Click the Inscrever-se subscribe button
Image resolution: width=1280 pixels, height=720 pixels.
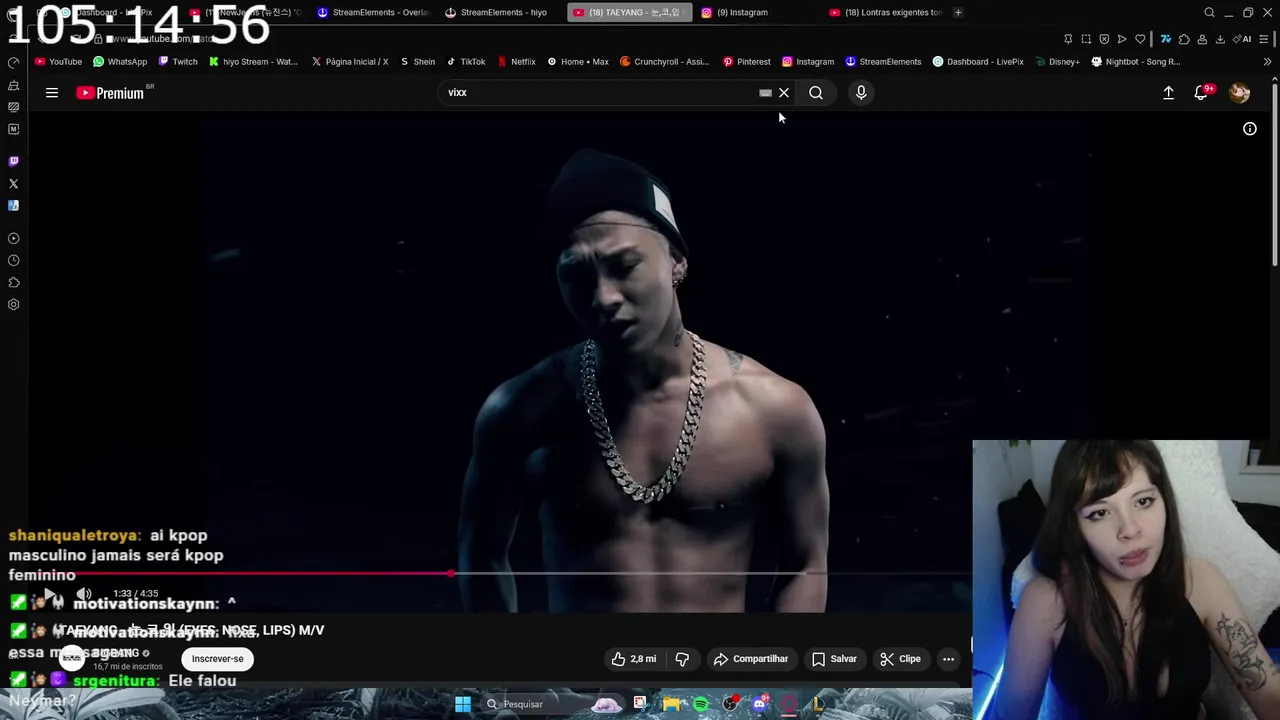[217, 659]
